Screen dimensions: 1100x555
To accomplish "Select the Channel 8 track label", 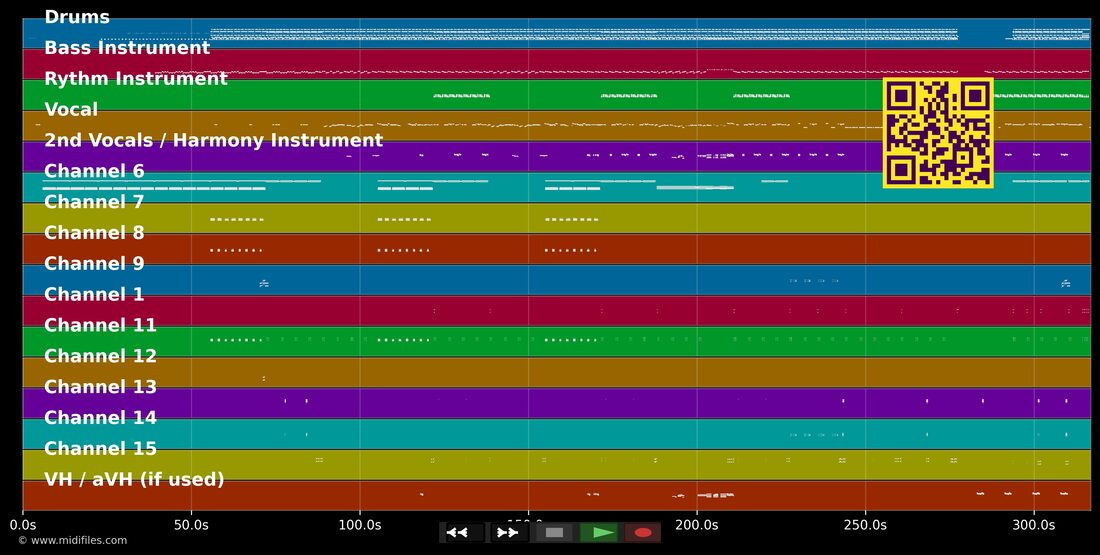I will pyautogui.click(x=94, y=233).
